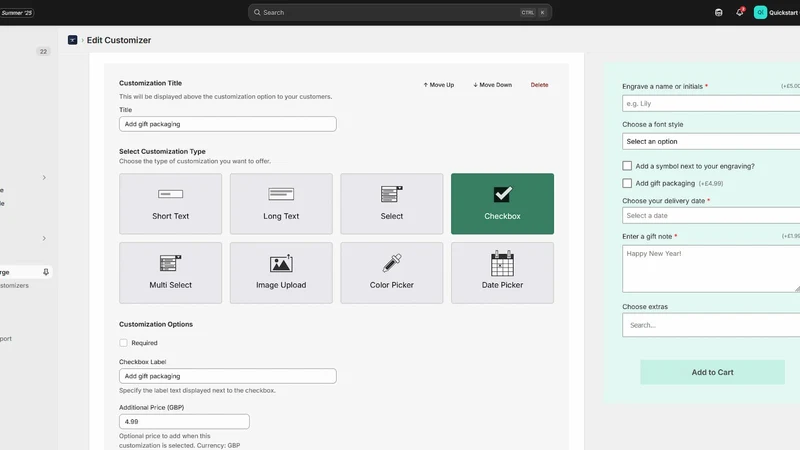800x450 pixels.
Task: Toggle the Required checkbox
Action: [123, 343]
